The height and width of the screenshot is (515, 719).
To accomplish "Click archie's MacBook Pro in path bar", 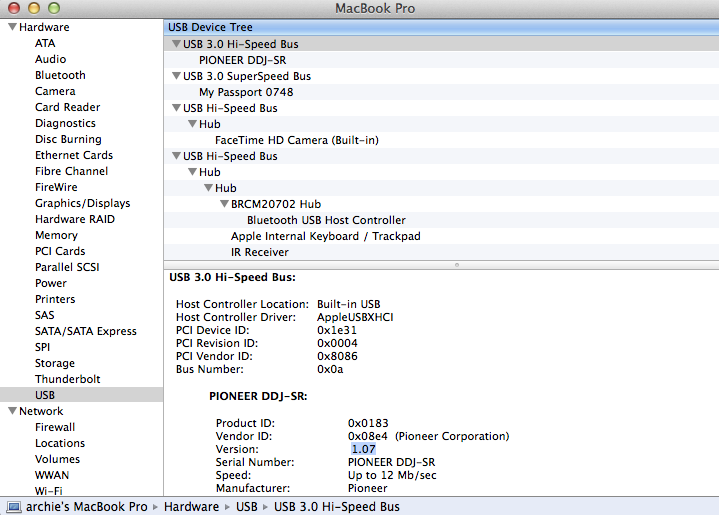I will (87, 507).
